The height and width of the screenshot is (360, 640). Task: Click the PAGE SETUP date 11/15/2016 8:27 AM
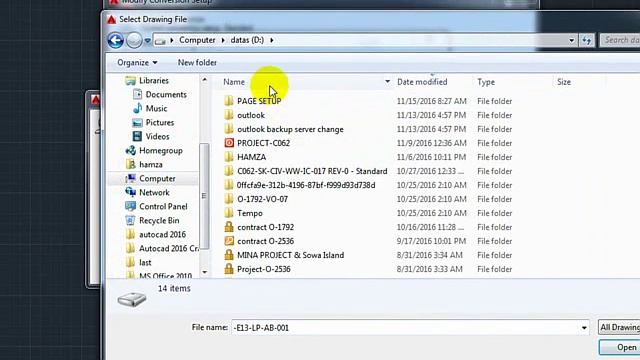point(431,101)
